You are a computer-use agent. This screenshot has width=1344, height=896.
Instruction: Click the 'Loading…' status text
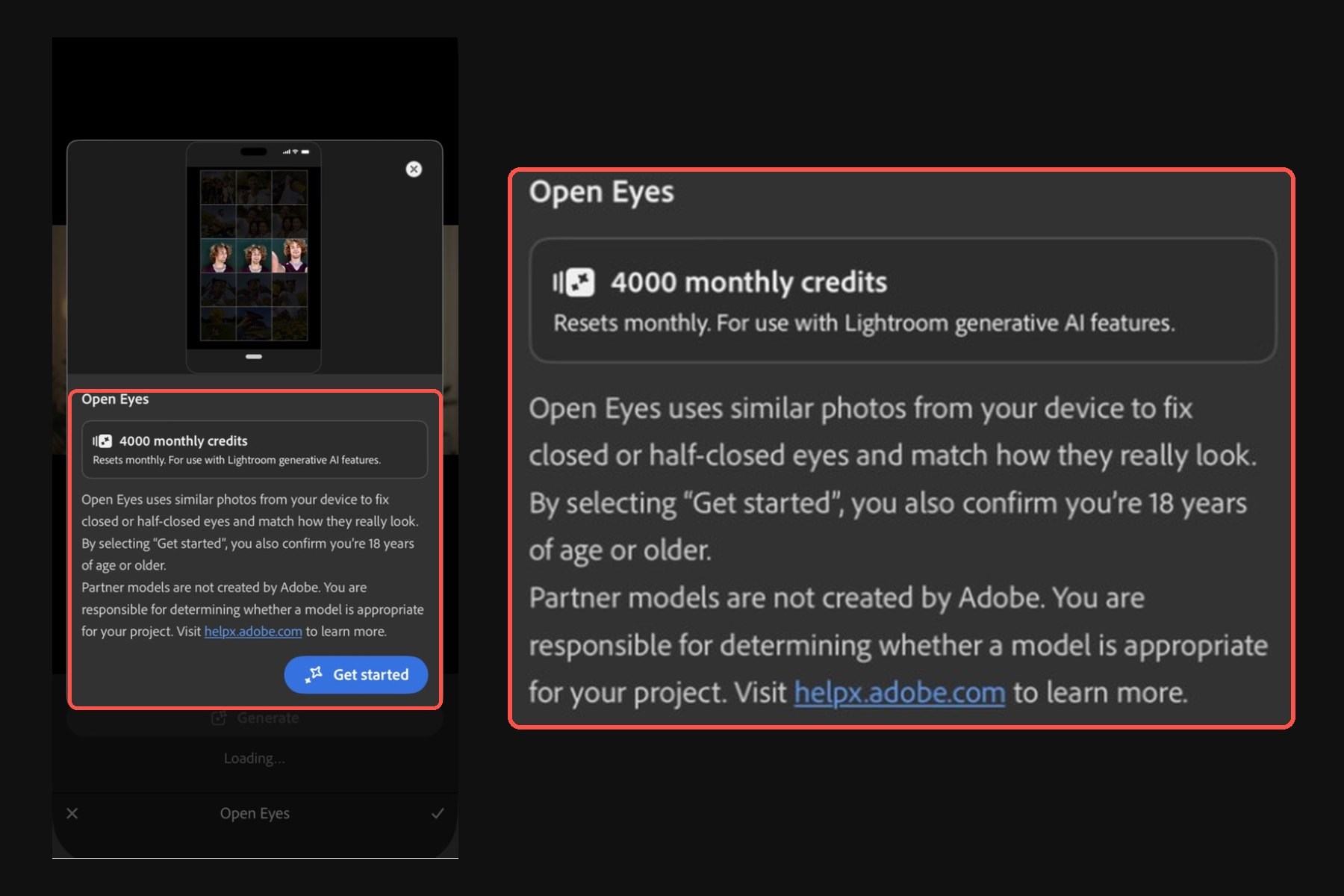pos(255,759)
